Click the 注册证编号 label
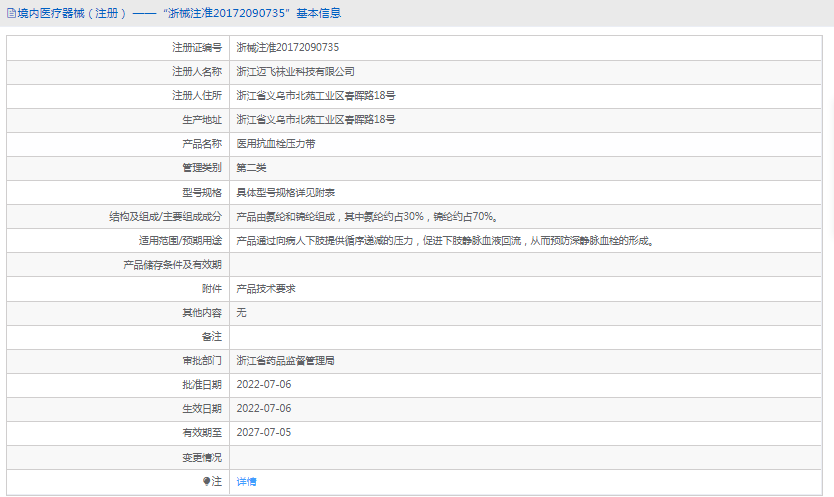The width and height of the screenshot is (834, 497). [197, 47]
